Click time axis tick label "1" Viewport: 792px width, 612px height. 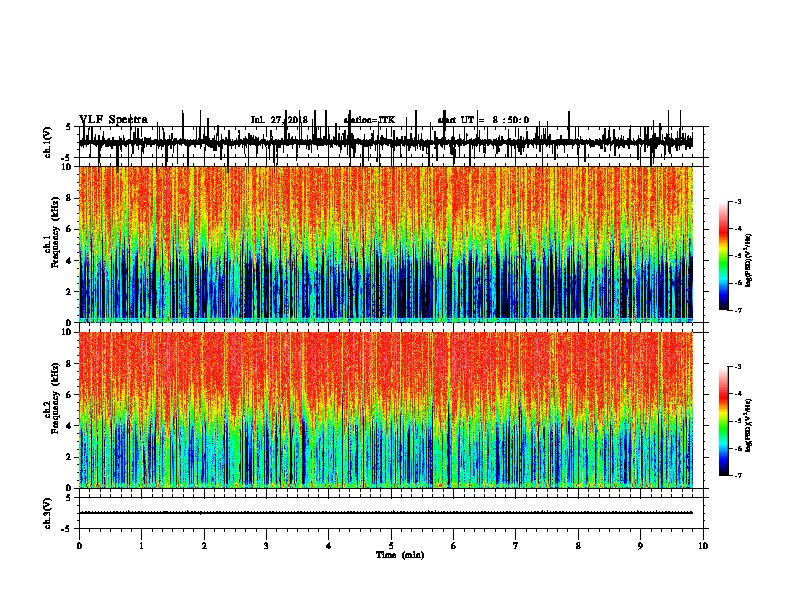[x=141, y=546]
